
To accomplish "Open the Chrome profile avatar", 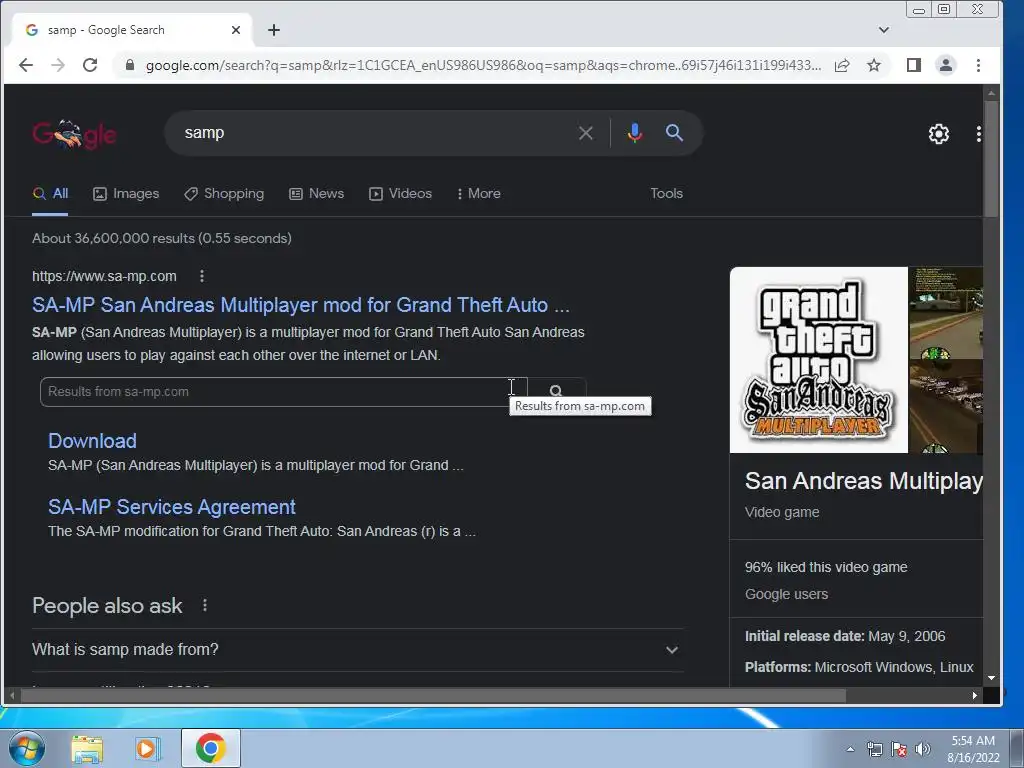I will [946, 65].
